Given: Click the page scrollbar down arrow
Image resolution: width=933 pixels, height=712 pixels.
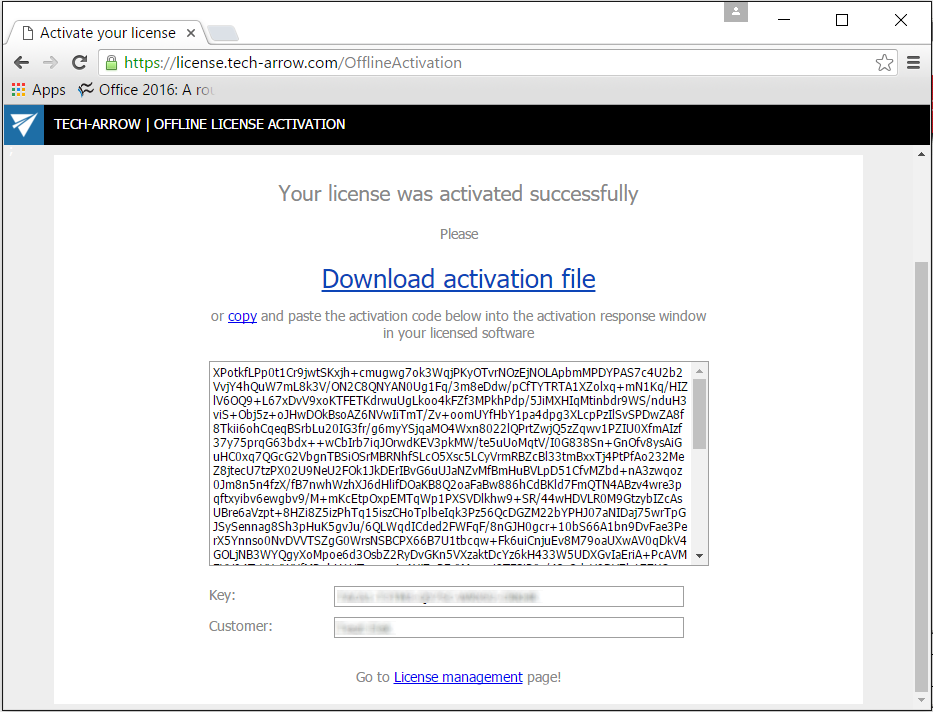Looking at the screenshot, I should tap(921, 699).
